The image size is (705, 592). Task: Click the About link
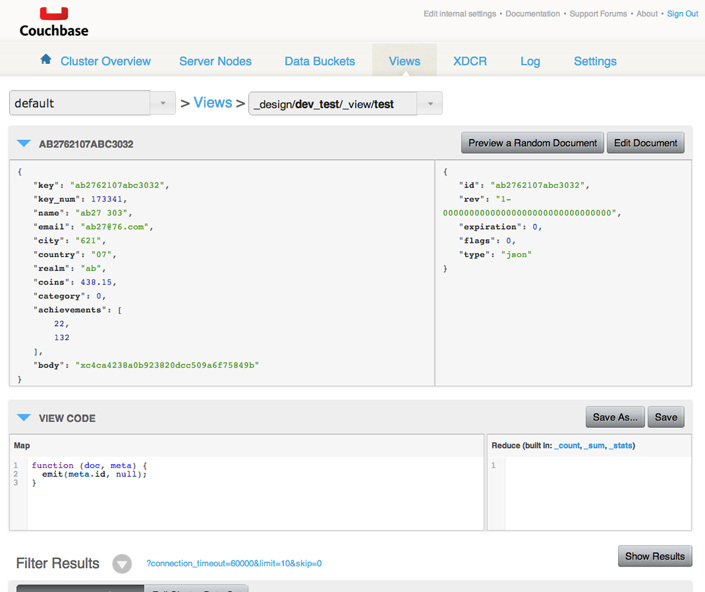click(x=647, y=14)
